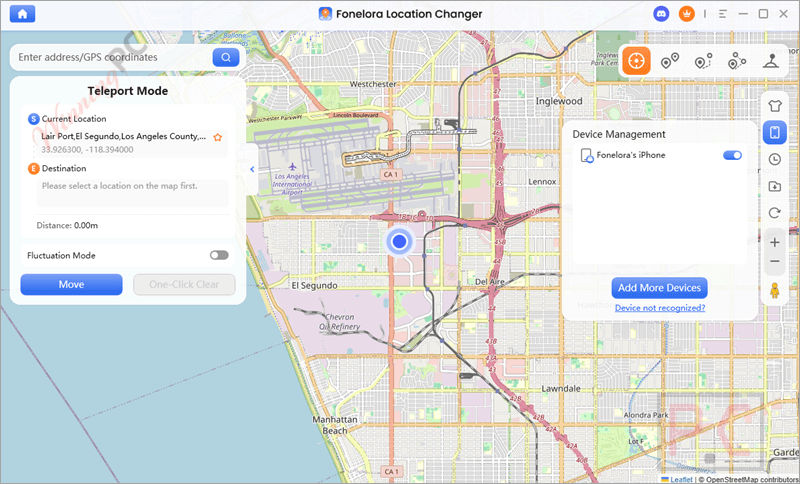Viewport: 800px width, 484px height.
Task: Select Multi-spot Mode route icon
Action: pos(703,61)
